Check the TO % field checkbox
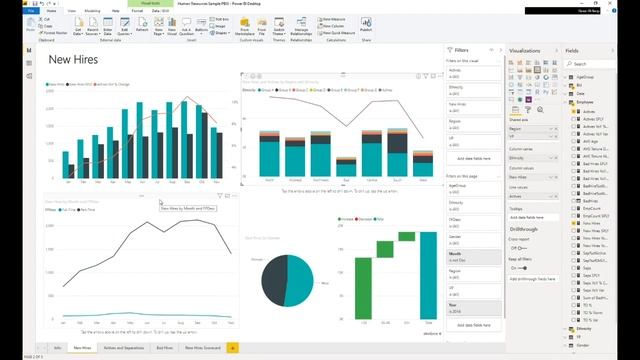The image size is (640, 360). 573,305
